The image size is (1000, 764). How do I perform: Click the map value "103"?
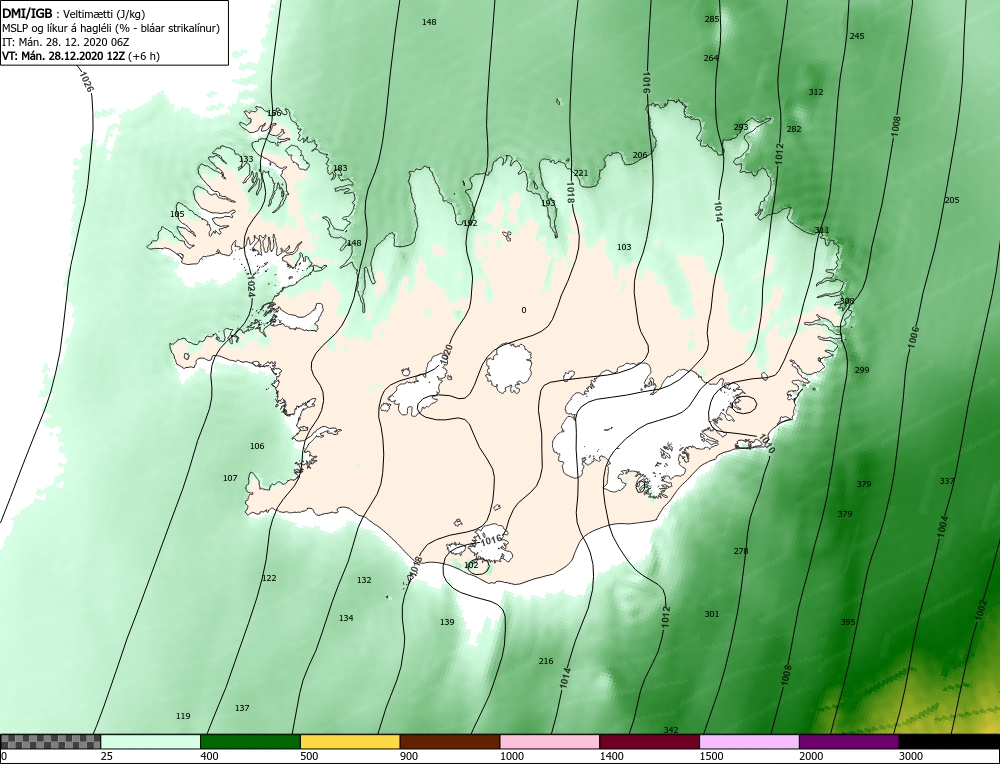[624, 247]
